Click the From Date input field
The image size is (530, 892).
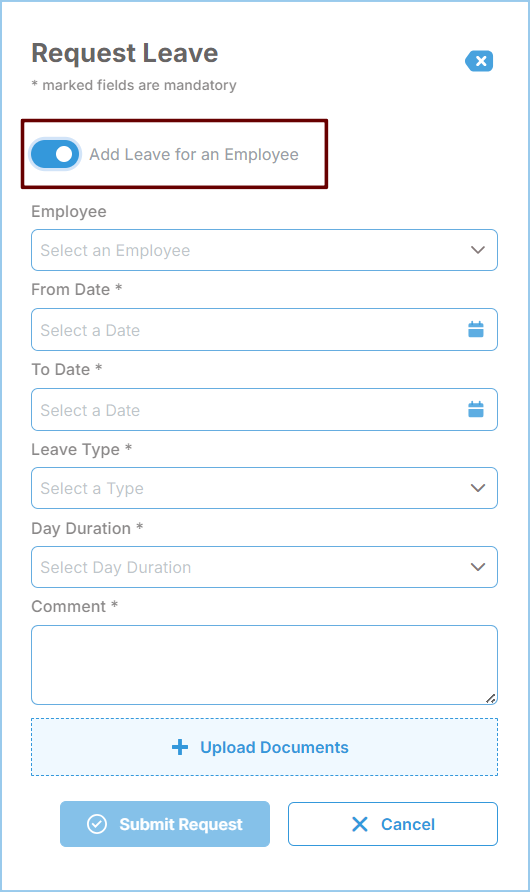click(264, 329)
